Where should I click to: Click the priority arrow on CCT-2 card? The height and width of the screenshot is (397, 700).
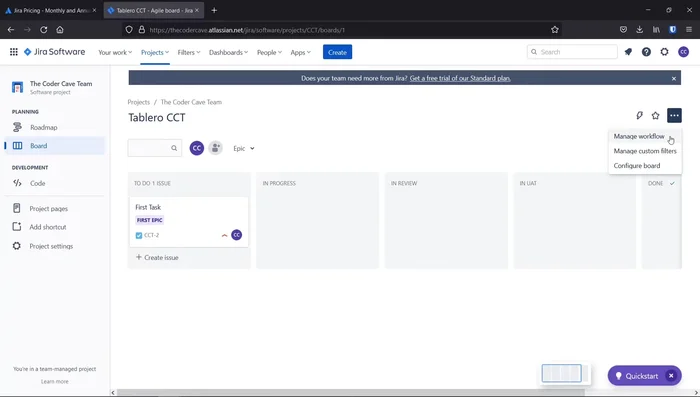(225, 235)
